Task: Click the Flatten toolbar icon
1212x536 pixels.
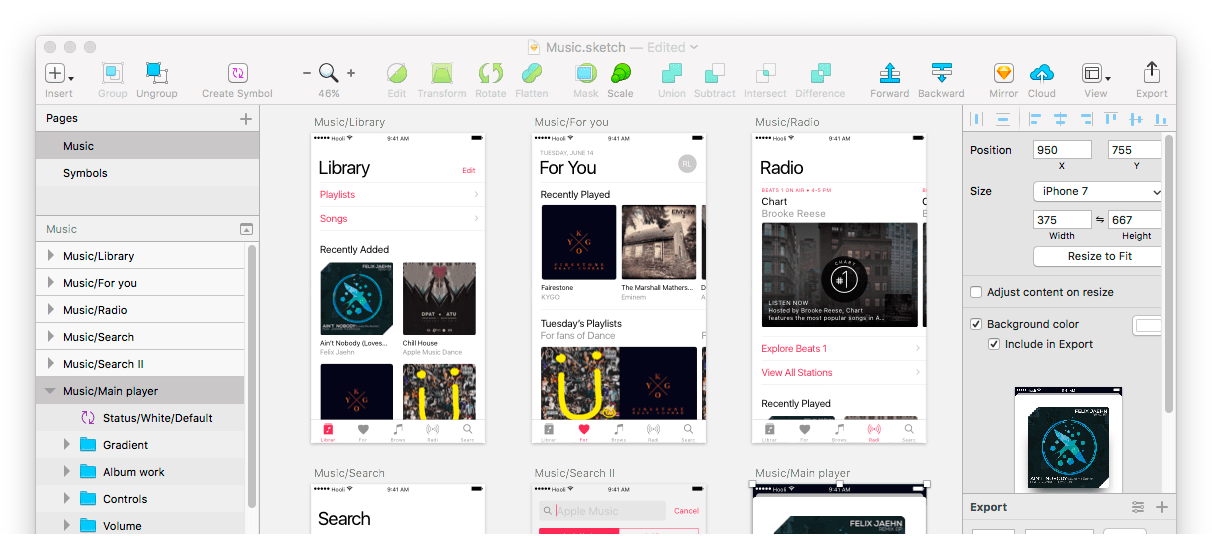Action: point(531,73)
